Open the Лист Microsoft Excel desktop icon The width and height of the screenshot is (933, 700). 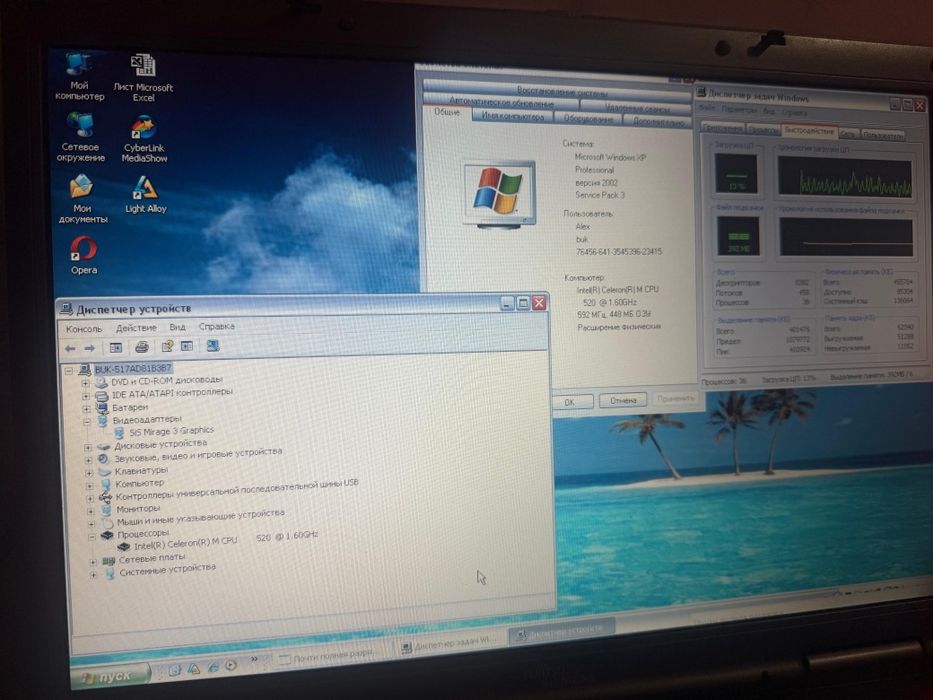point(143,79)
